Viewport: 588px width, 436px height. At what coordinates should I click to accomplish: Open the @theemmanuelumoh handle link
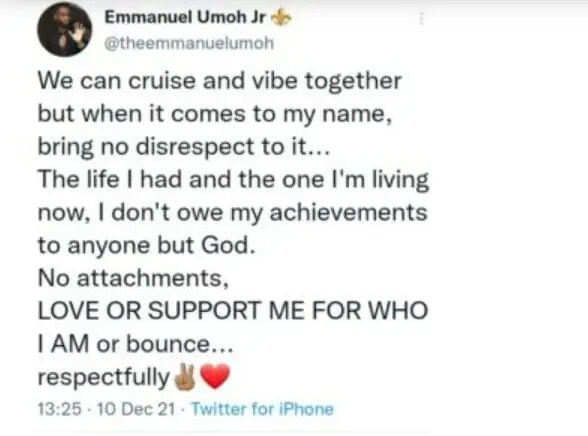click(189, 43)
